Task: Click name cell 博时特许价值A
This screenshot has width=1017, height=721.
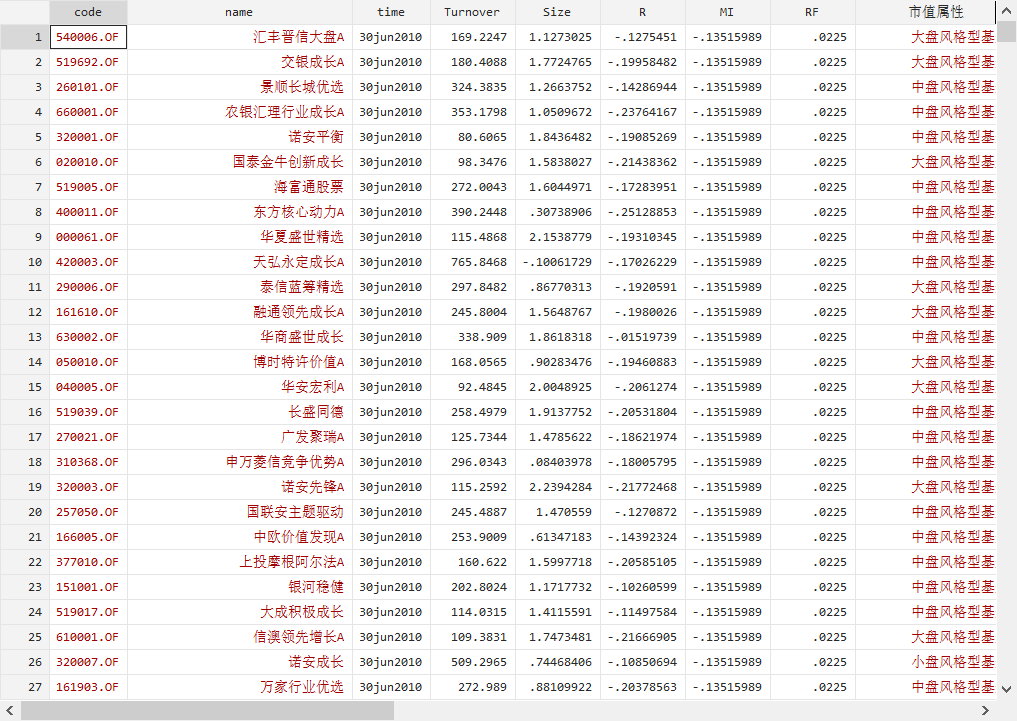Action: click(x=239, y=362)
